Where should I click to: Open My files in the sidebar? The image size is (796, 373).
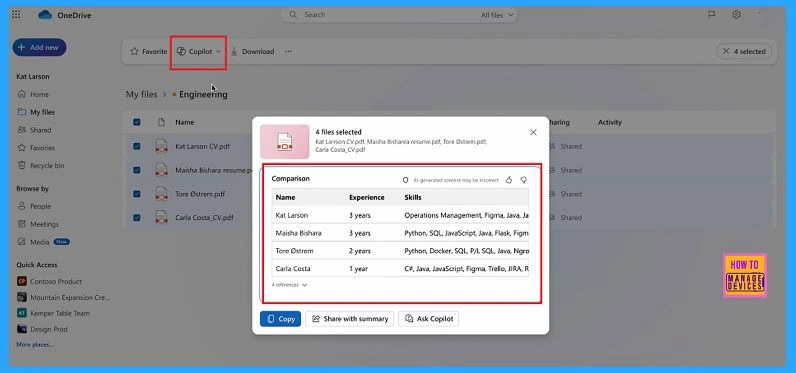tap(36, 112)
